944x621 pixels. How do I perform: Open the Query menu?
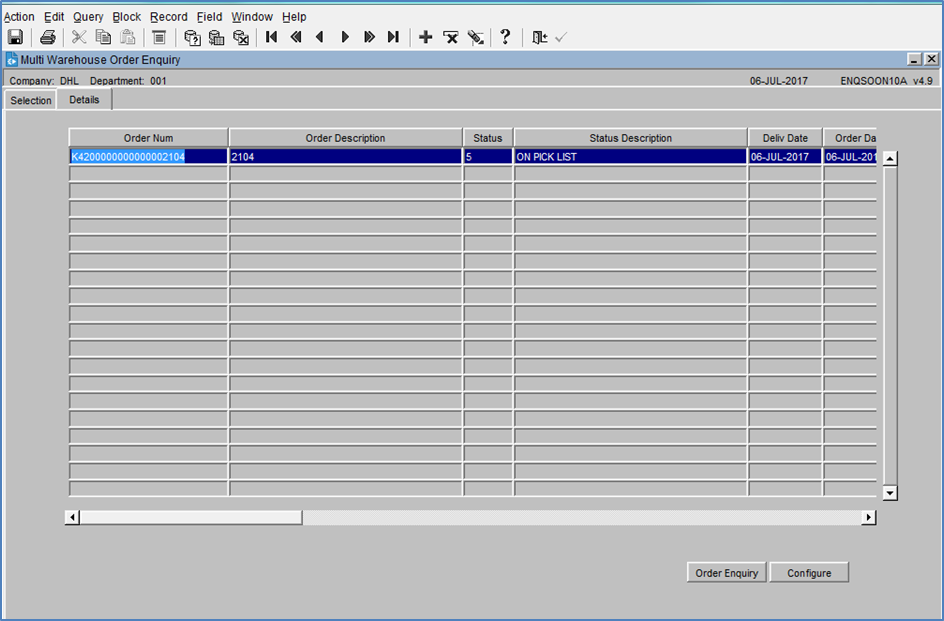coord(88,17)
